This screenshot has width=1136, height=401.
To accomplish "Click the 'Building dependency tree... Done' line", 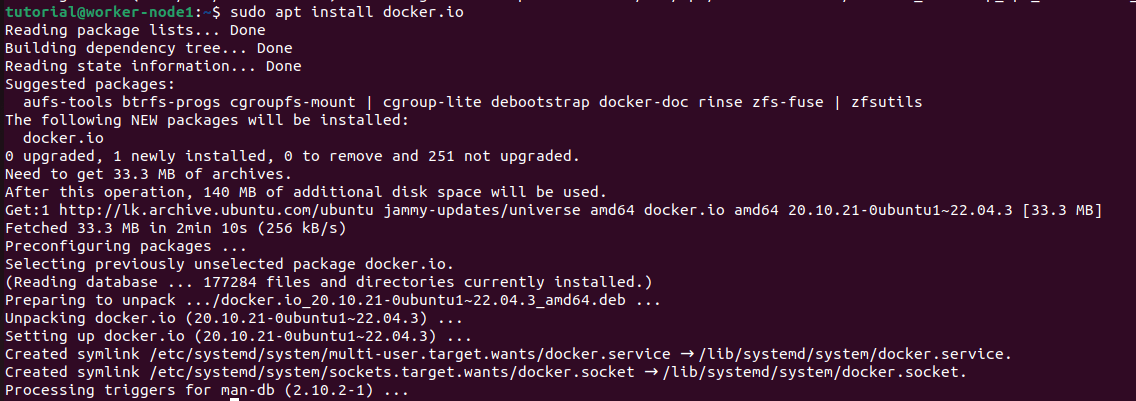I will pyautogui.click(x=148, y=48).
